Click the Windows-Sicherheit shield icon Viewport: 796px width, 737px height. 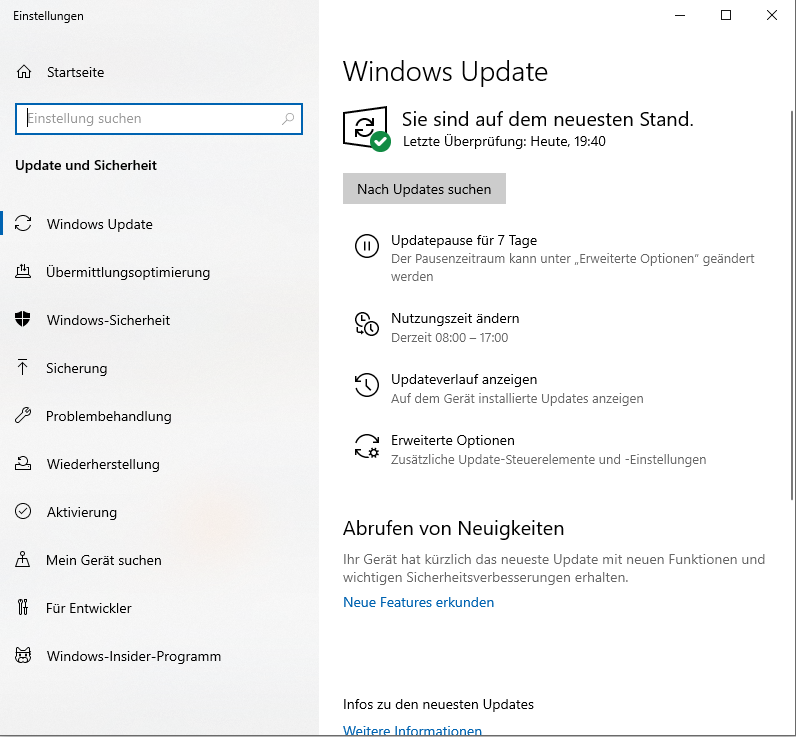23,319
